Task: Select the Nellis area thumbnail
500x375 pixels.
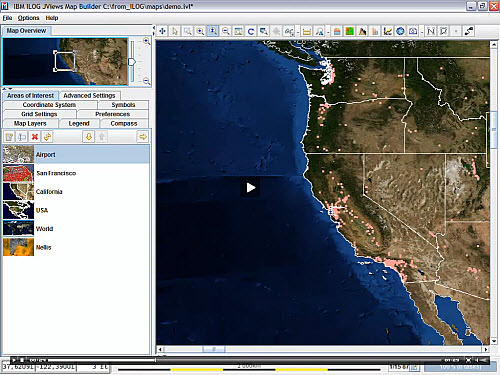Action: pos(18,247)
